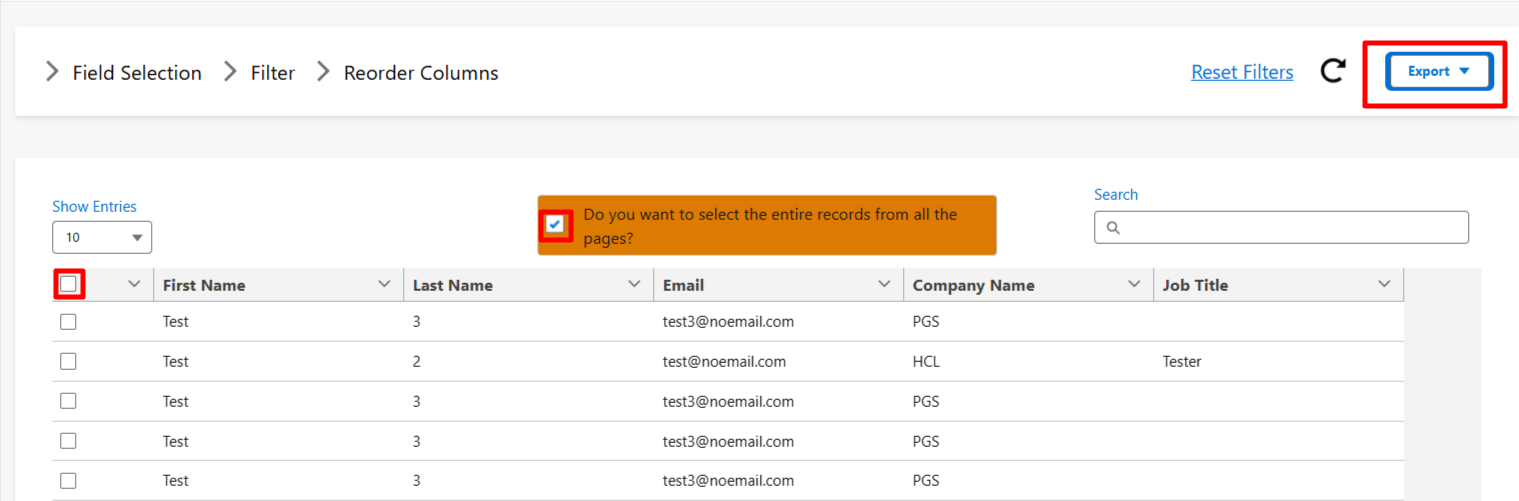Click the magnifier icon in Search box
Screen dimensions: 1519x501
pyautogui.click(x=1113, y=228)
